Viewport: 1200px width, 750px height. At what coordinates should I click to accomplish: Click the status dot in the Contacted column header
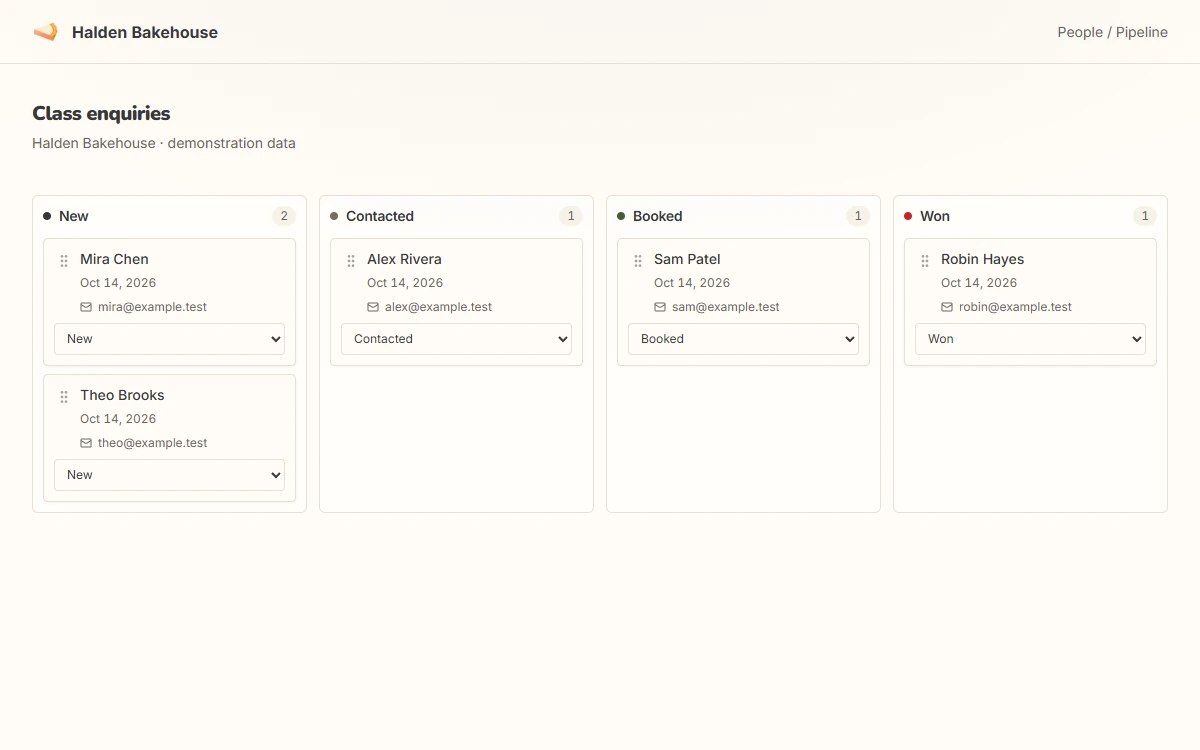[x=334, y=216]
